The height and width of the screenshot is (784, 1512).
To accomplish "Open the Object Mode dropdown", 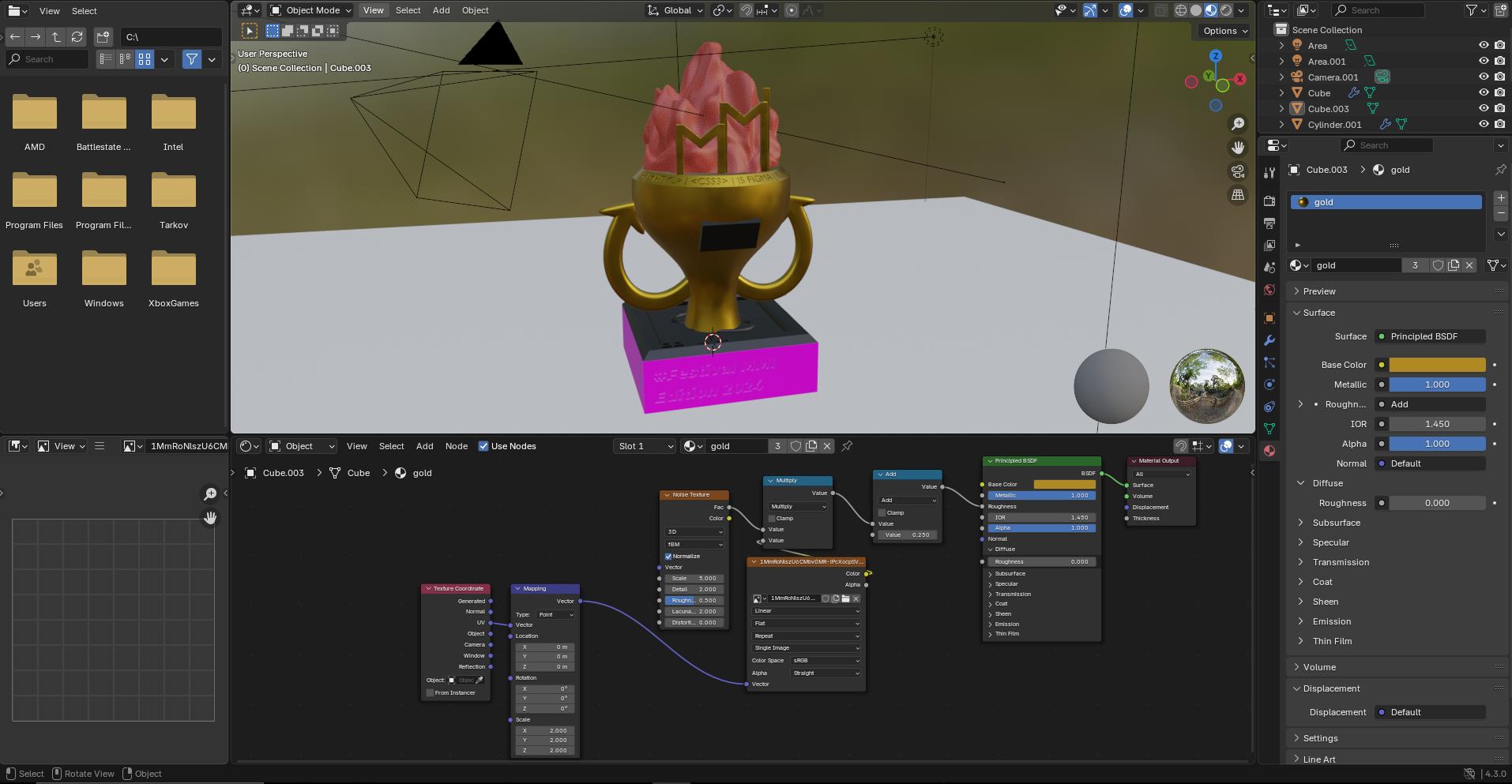I will click(x=310, y=10).
